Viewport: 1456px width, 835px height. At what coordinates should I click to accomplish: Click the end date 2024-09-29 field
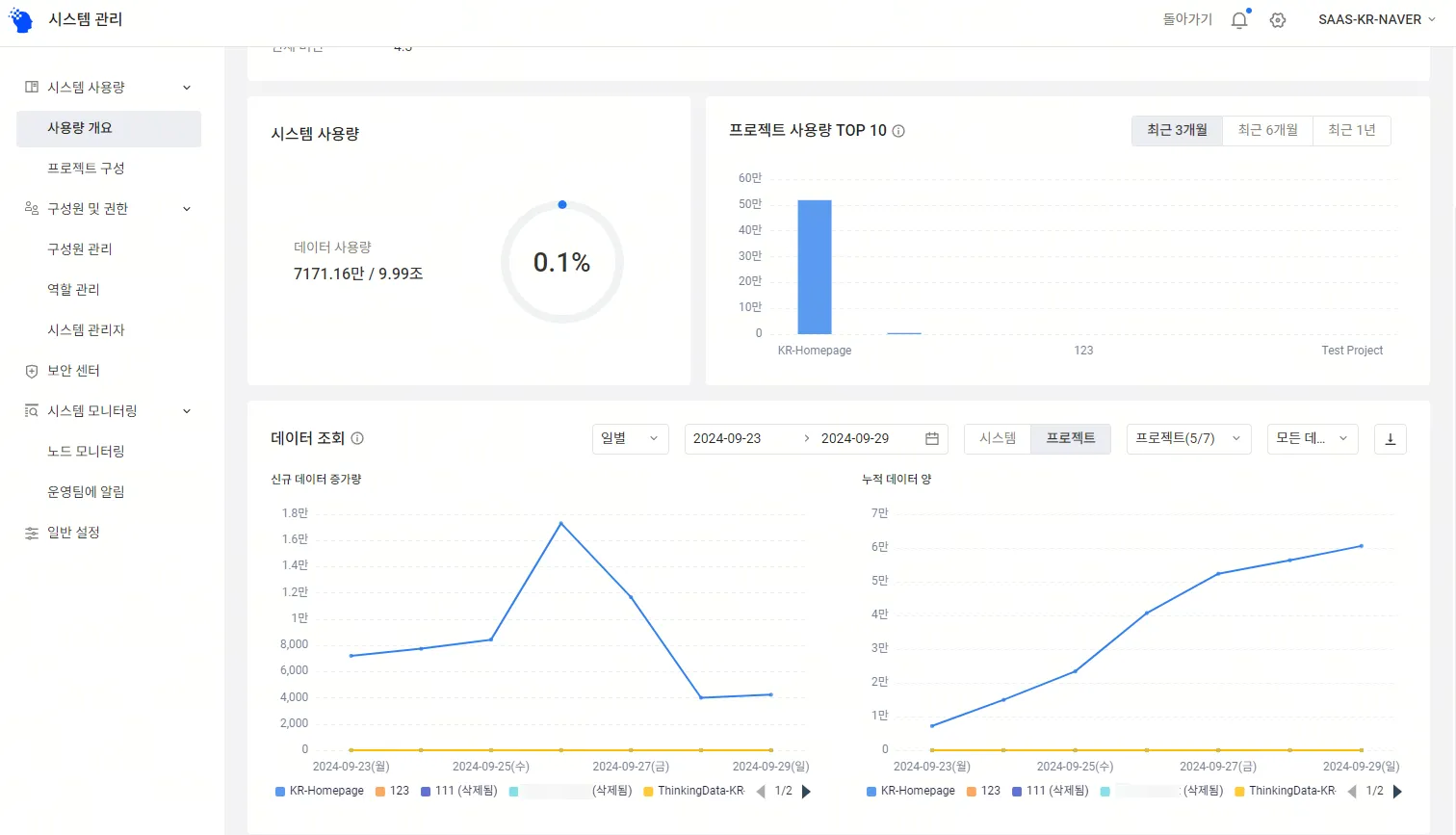[855, 439]
